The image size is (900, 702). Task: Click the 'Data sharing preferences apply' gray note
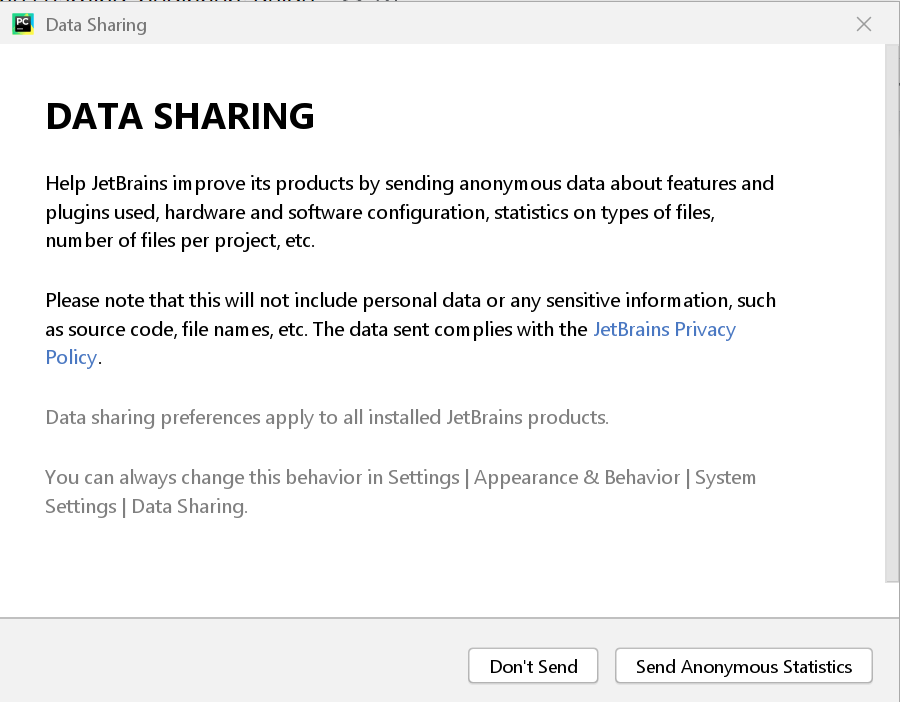click(327, 417)
